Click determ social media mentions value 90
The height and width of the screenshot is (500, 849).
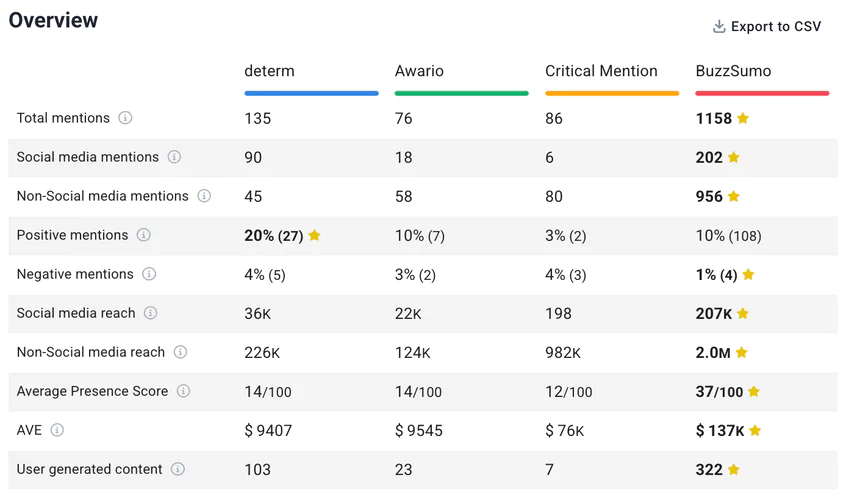pyautogui.click(x=253, y=157)
